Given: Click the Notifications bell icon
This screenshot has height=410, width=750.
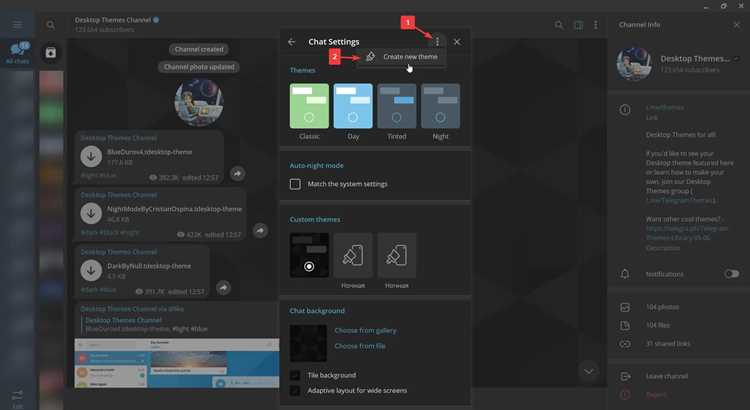Looking at the screenshot, I should 625,274.
